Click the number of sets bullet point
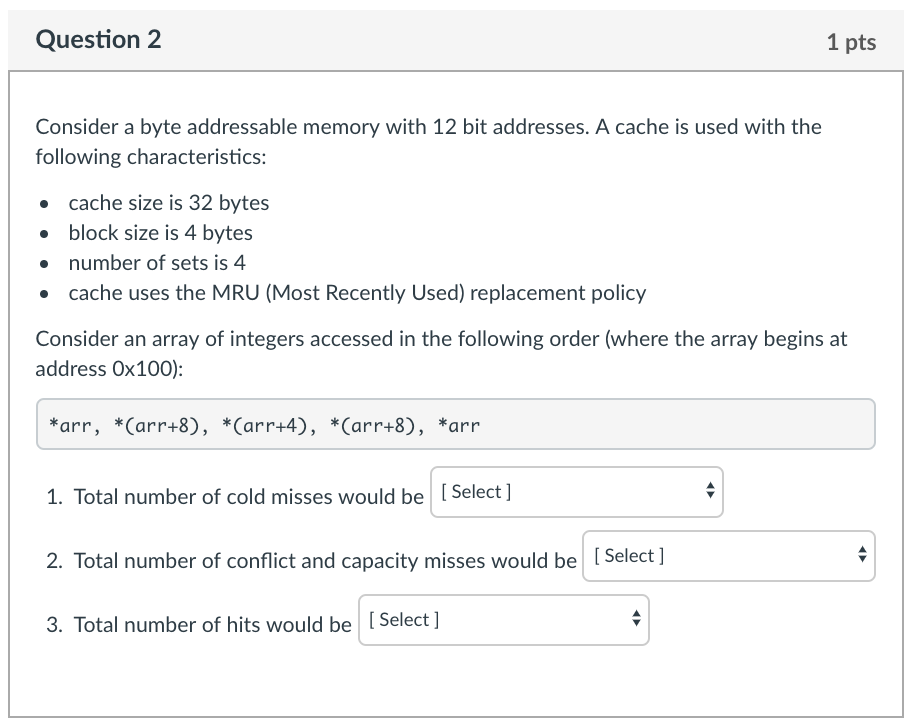This screenshot has height=728, width=916. 156,263
